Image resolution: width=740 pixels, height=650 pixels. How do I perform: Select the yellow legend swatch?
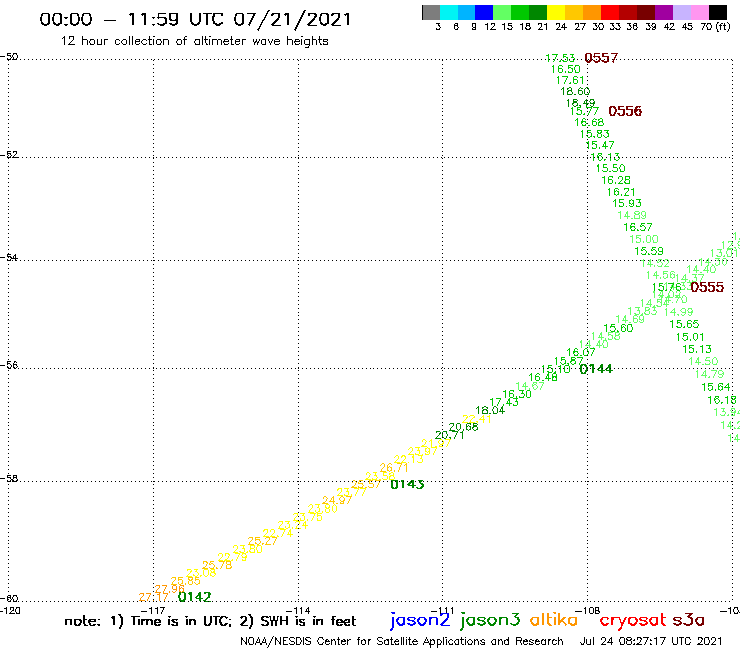556,12
